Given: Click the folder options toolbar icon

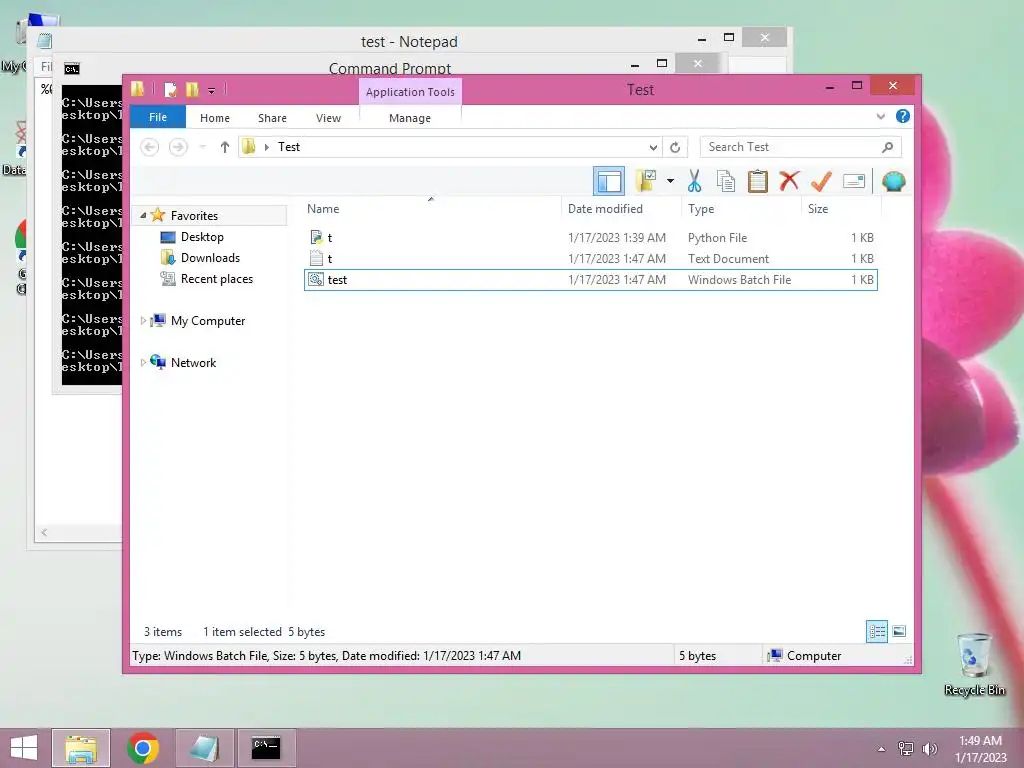Looking at the screenshot, I should [646, 181].
